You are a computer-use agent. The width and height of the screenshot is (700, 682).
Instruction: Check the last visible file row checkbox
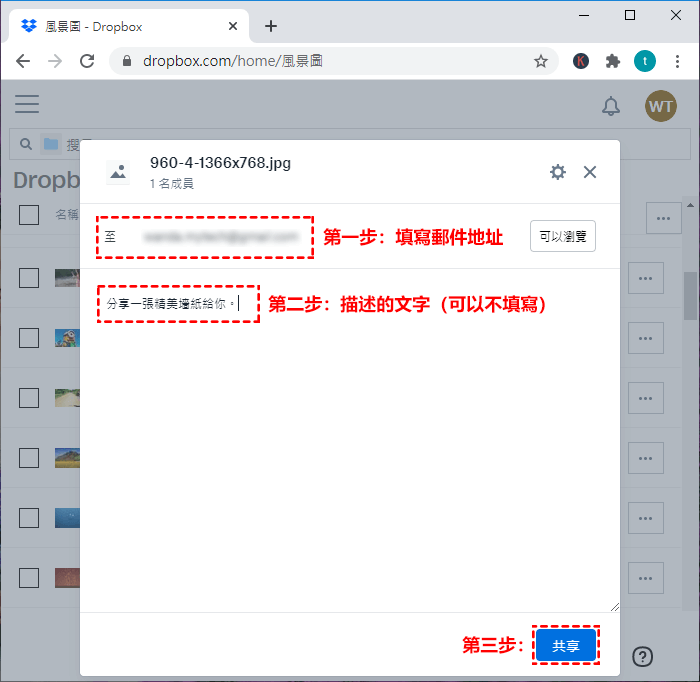[29, 578]
